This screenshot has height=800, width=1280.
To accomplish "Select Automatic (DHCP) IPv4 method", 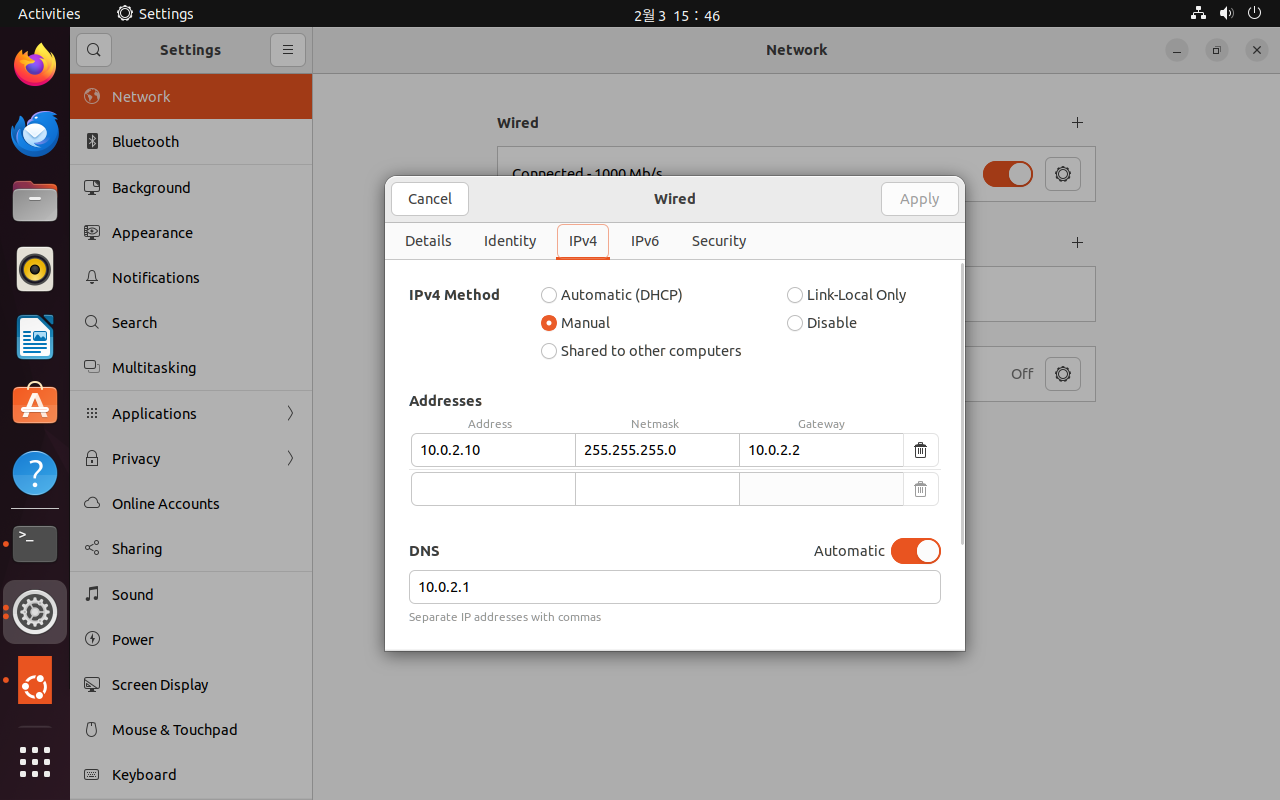I will click(612, 295).
